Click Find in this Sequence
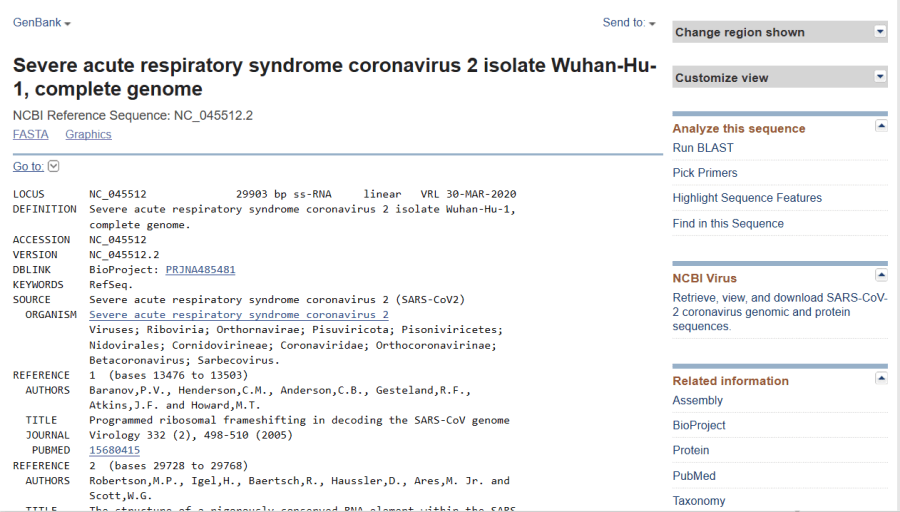The image size is (900, 512). (x=728, y=224)
